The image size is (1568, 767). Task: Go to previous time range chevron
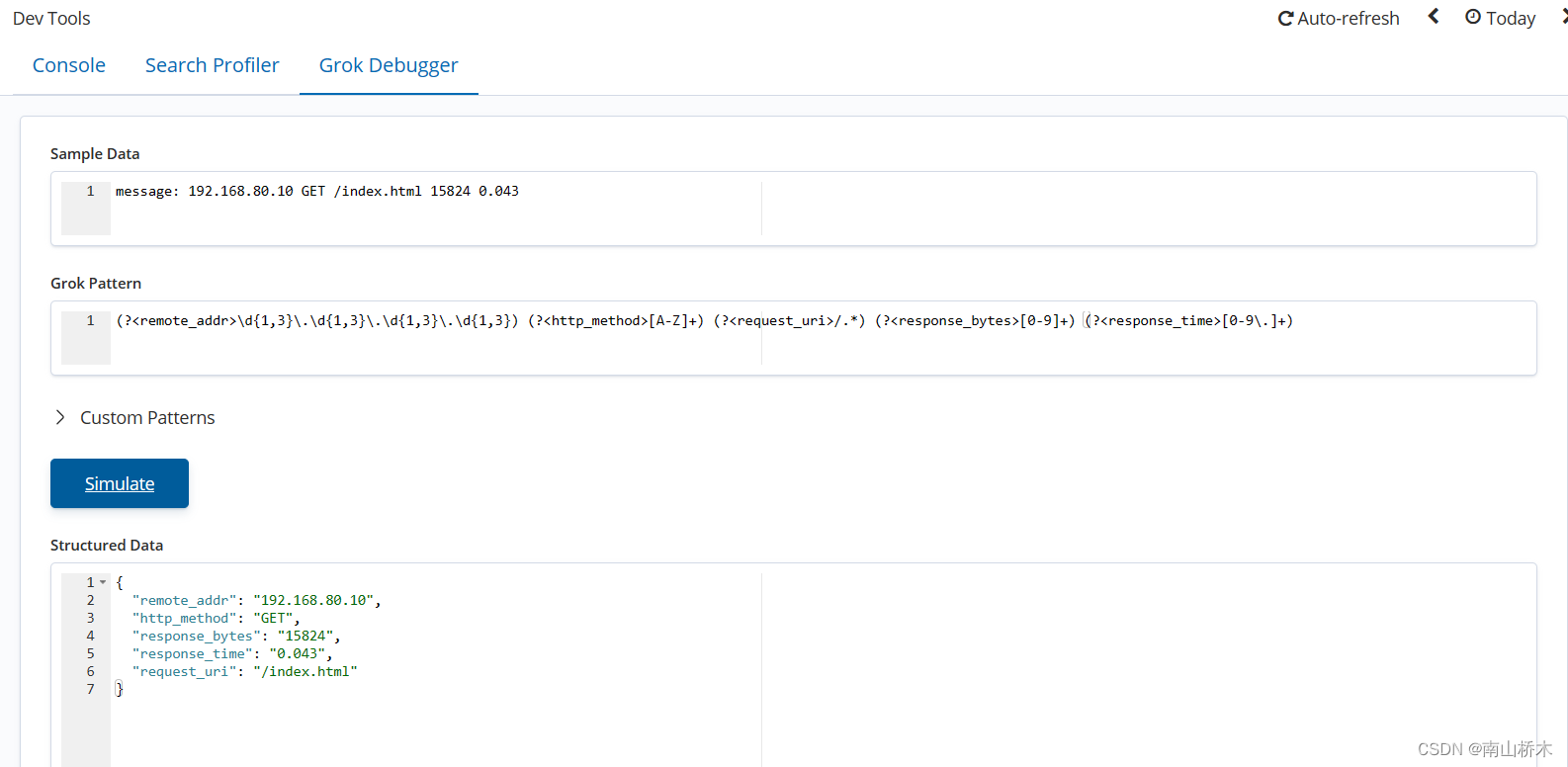click(1434, 17)
